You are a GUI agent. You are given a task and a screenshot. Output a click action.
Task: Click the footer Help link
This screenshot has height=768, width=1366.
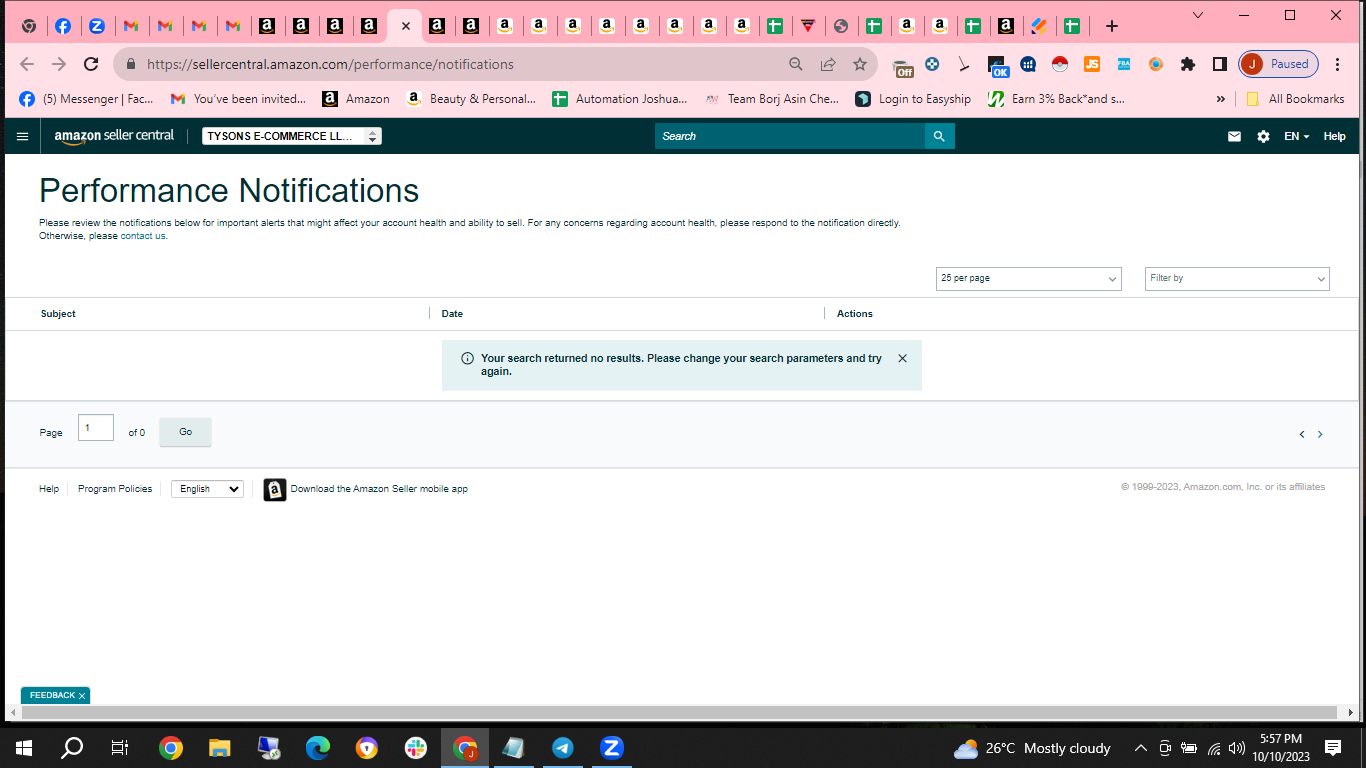[49, 489]
